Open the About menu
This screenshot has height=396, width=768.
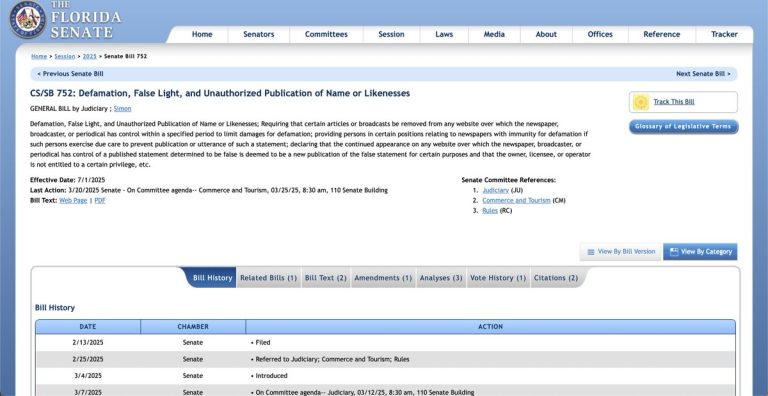[x=546, y=34]
